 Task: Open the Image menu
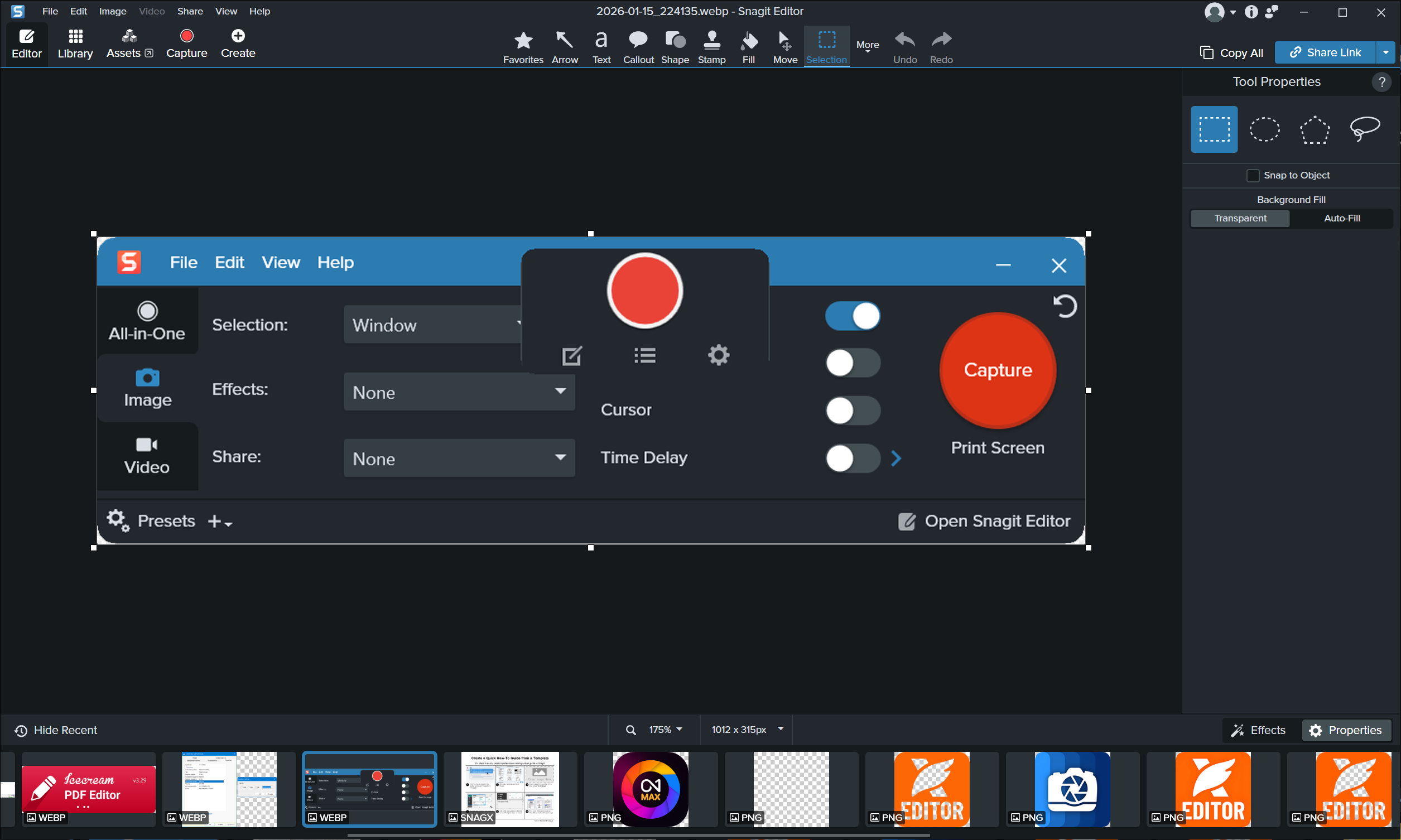112,11
